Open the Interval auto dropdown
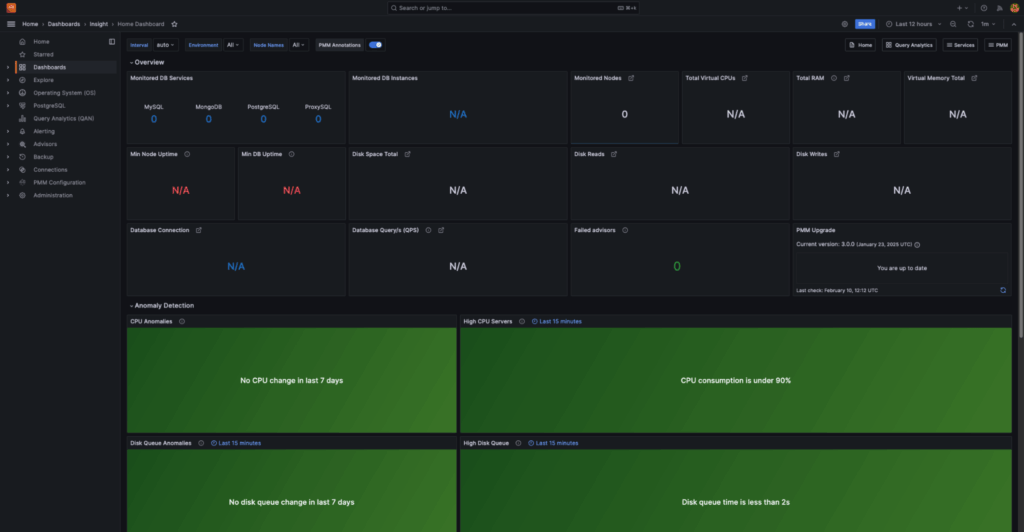Screen dimensions: 1024x532 click(x=165, y=45)
